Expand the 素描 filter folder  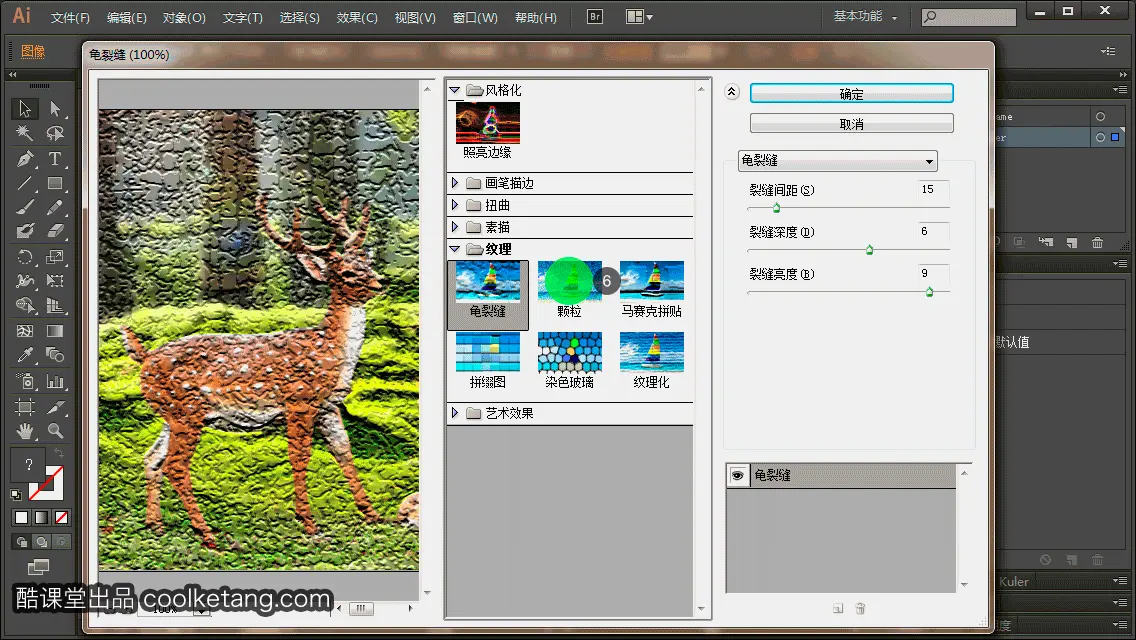coord(455,227)
